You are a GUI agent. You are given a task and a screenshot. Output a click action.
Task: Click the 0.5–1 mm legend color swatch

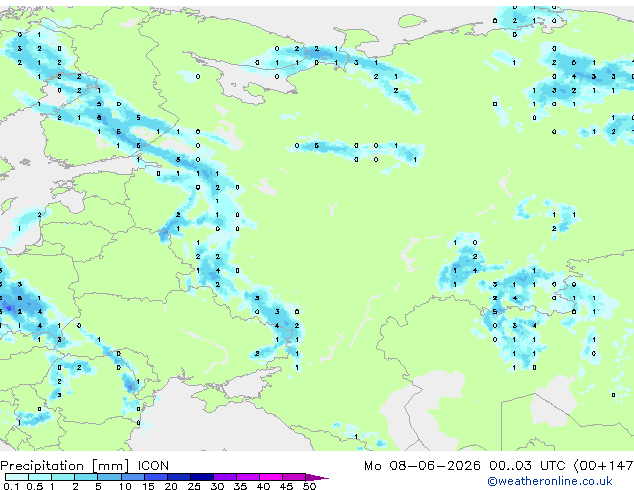[x=40, y=477]
